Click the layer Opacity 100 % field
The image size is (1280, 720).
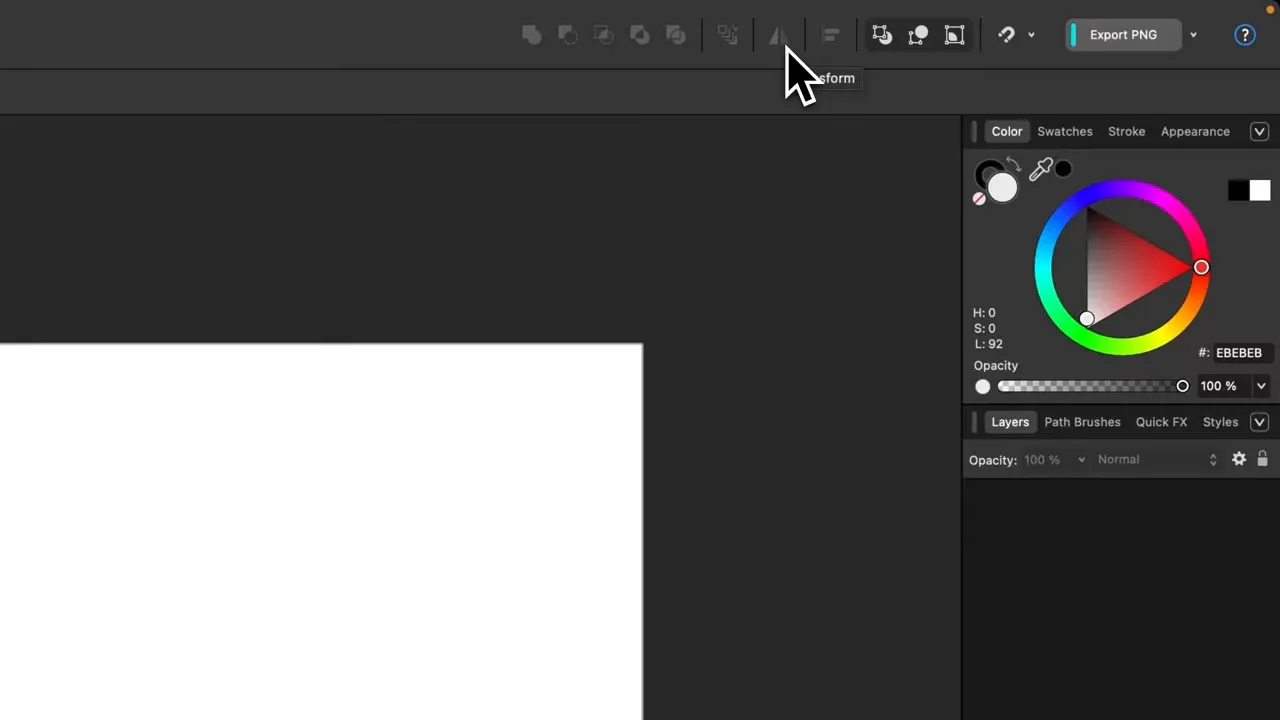click(x=1042, y=460)
